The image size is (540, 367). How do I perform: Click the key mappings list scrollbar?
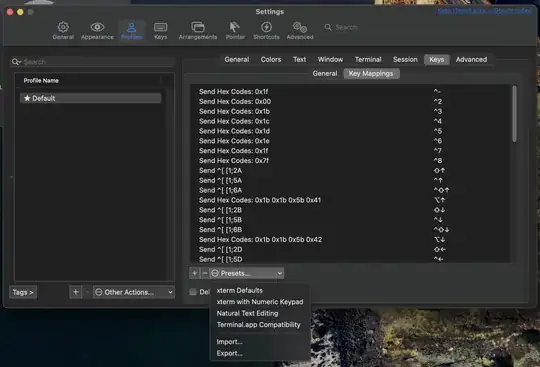coord(515,114)
